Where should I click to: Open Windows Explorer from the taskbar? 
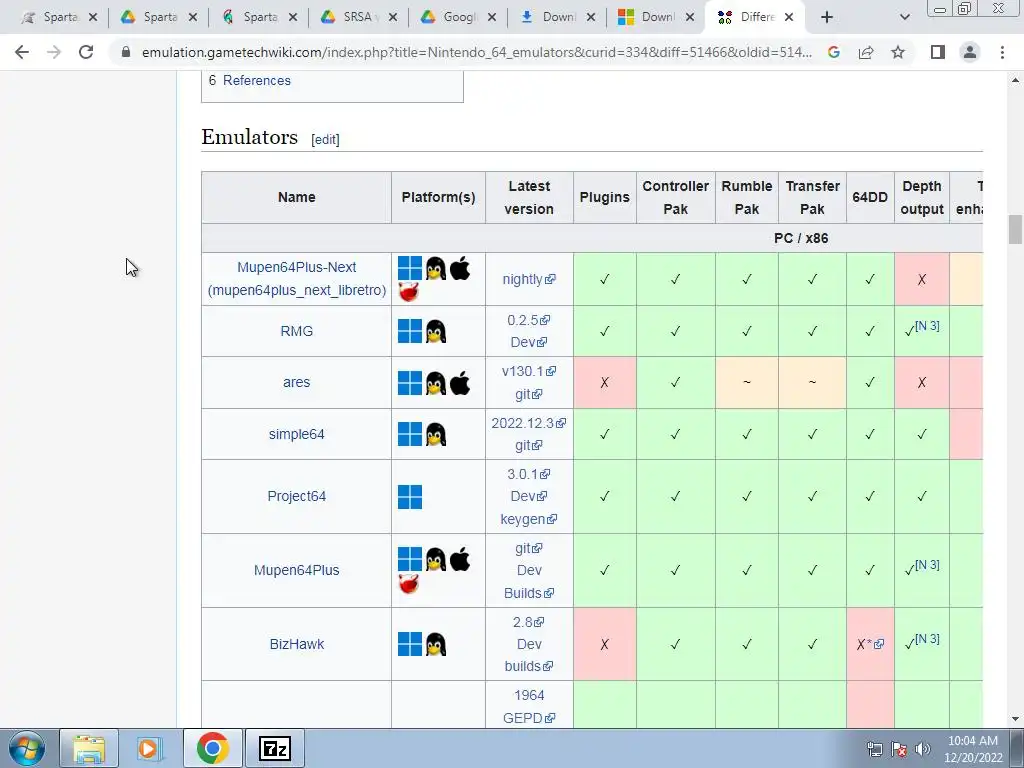89,748
